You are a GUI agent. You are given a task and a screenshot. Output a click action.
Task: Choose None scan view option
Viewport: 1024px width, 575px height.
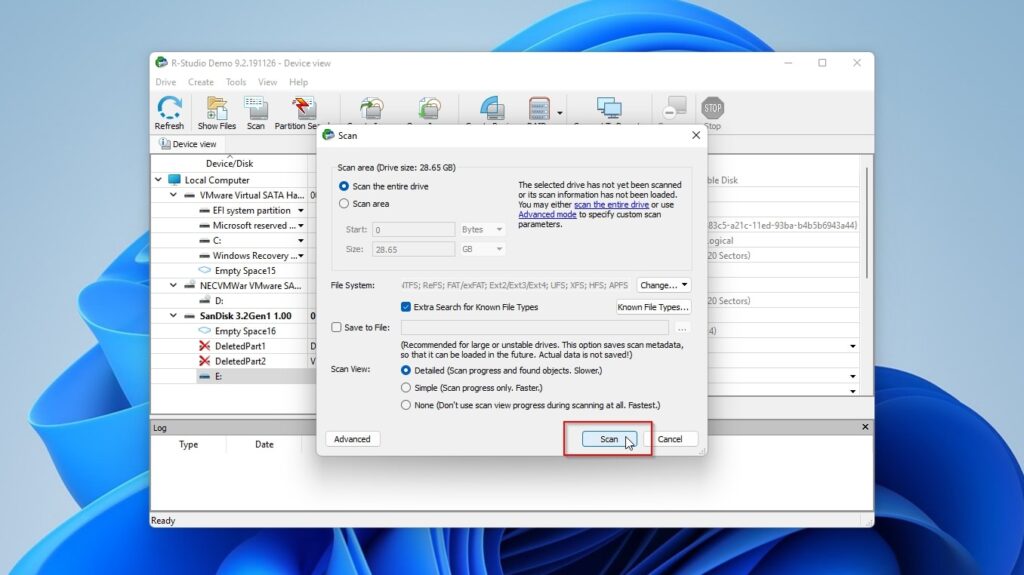click(x=406, y=405)
